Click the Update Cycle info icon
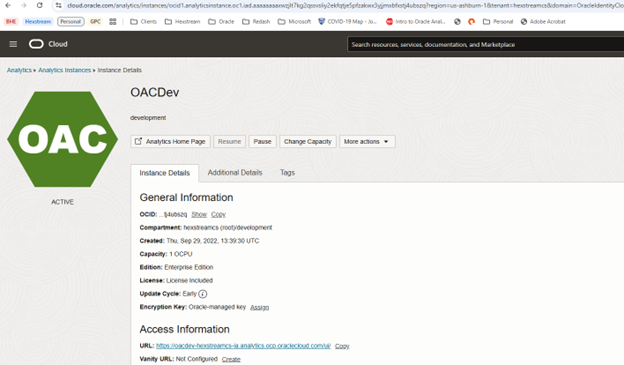The image size is (624, 365). click(x=203, y=294)
